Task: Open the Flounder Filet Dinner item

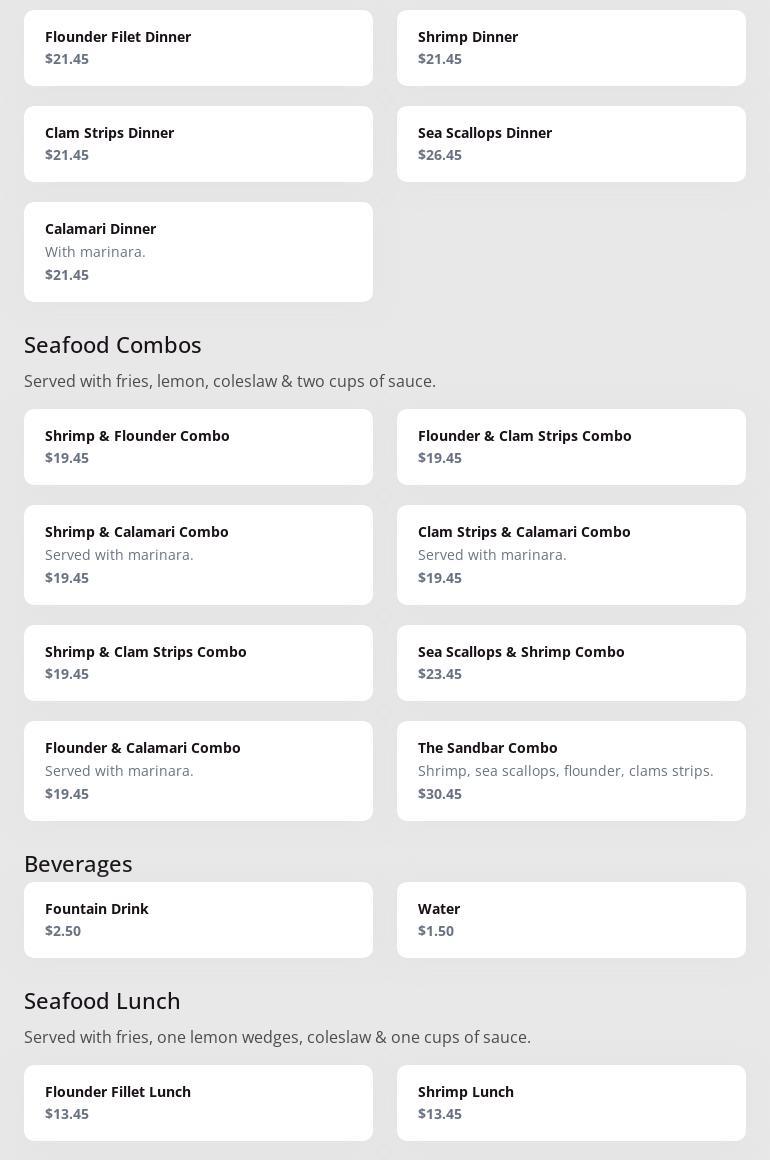Action: point(198,48)
